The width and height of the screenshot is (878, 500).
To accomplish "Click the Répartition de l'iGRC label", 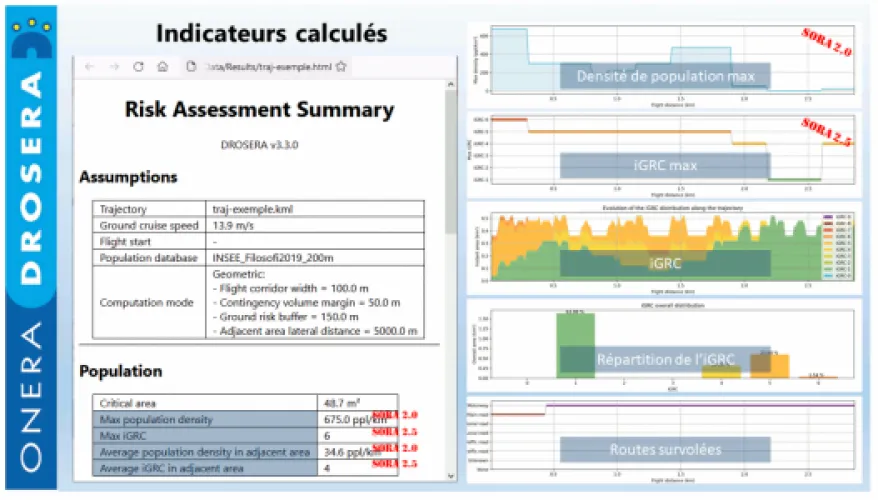I will pyautogui.click(x=665, y=359).
